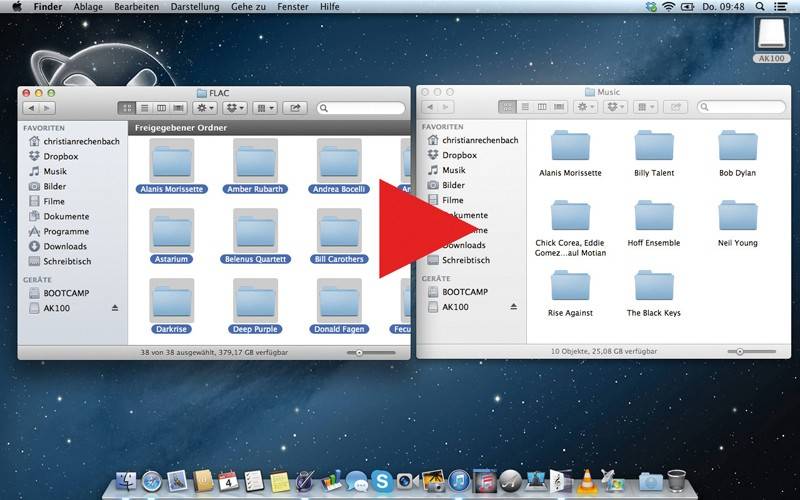Switch FLAC window to Cover Flow view
Screen dimensions: 800x500
tap(178, 108)
